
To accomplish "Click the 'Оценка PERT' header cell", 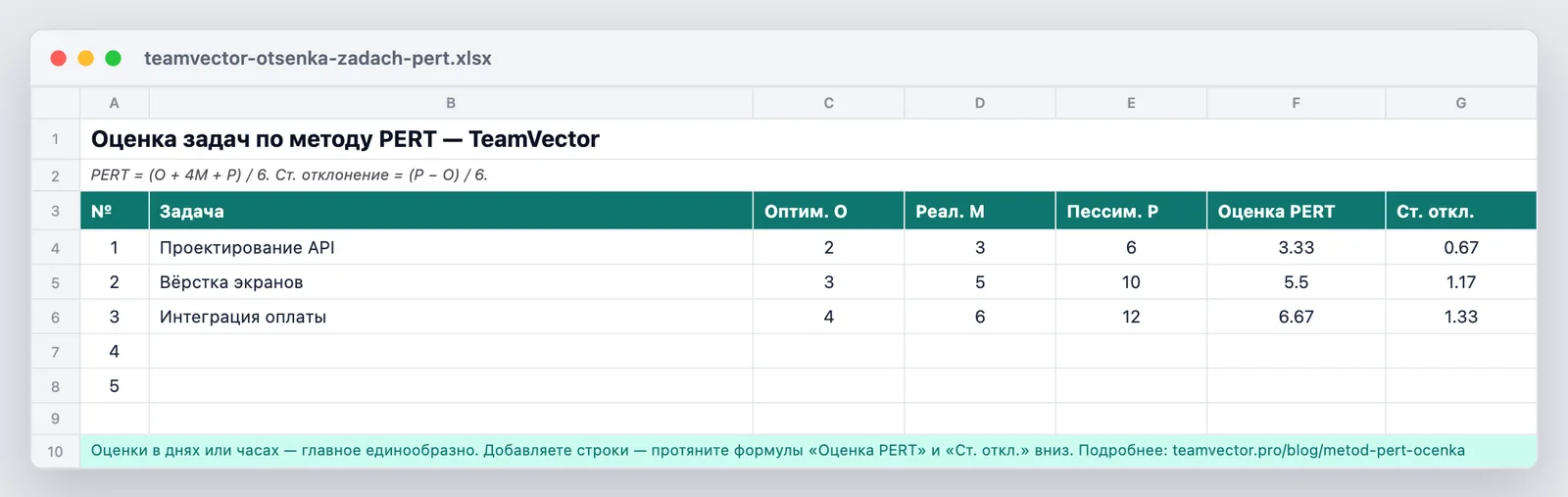I will pos(1296,211).
